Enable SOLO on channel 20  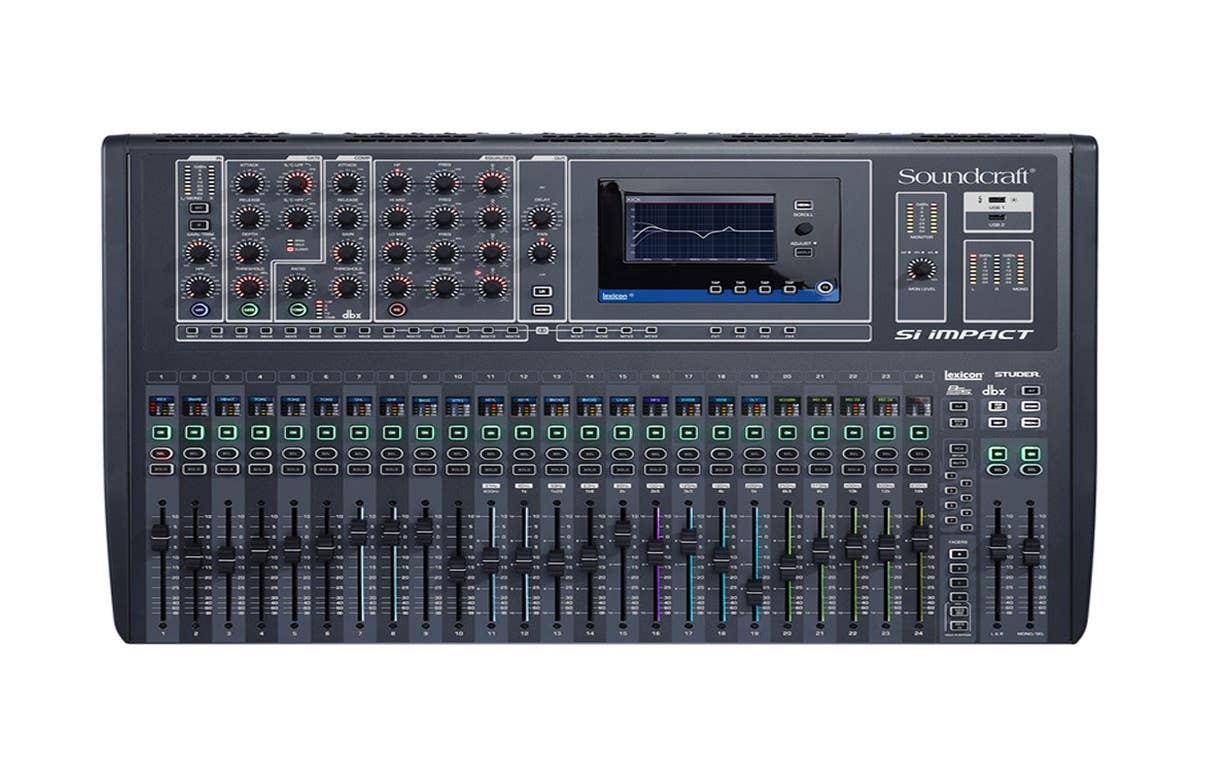(x=787, y=468)
